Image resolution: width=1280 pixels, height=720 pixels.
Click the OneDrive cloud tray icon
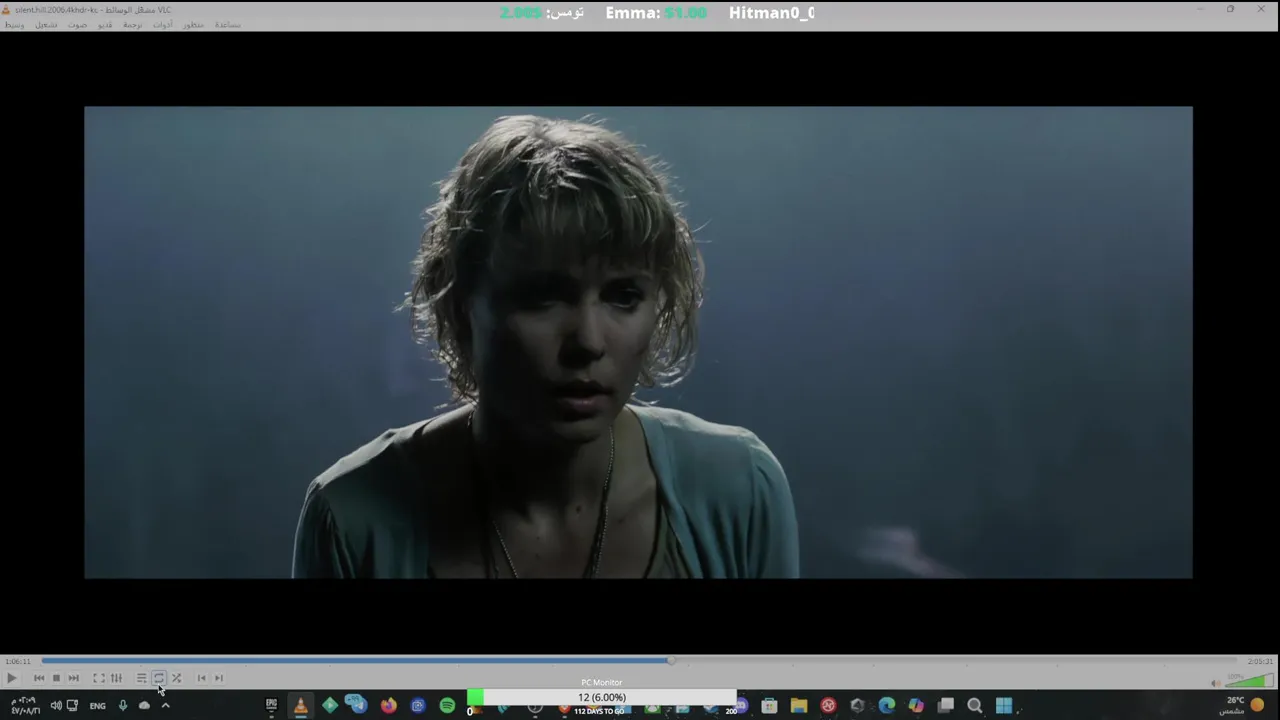click(144, 705)
